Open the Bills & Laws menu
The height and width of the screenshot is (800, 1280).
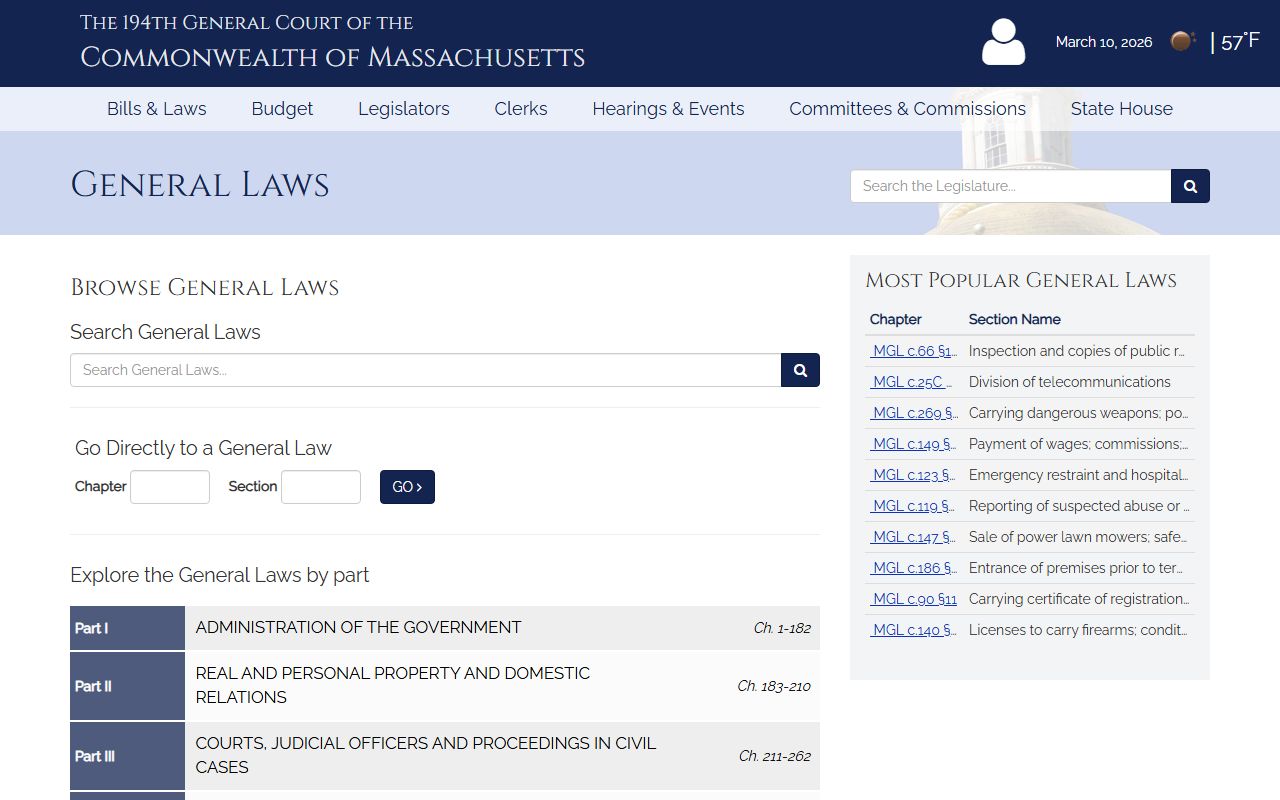[x=157, y=109]
